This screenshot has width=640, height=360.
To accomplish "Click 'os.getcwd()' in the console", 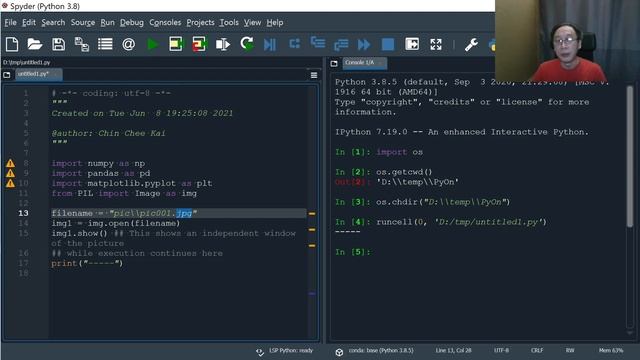I will click(404, 172).
